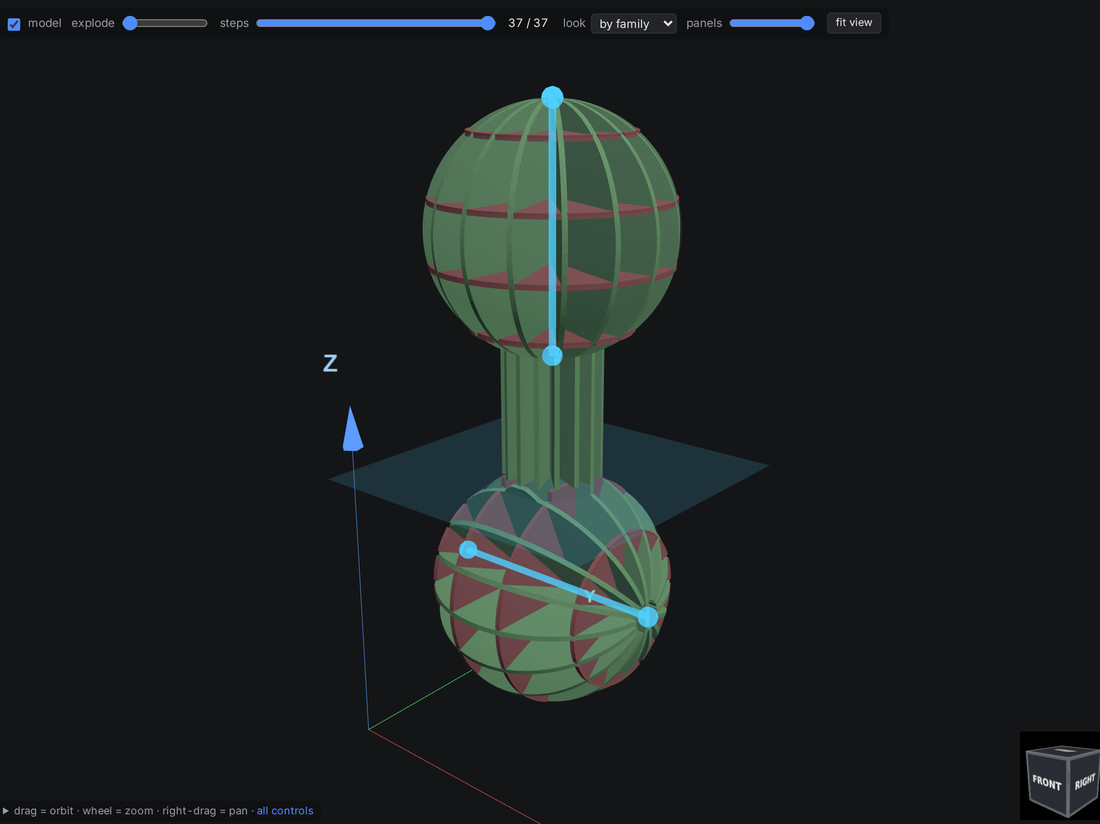This screenshot has height=824, width=1100.
Task: Click the 'model' label text
Action: coord(45,23)
